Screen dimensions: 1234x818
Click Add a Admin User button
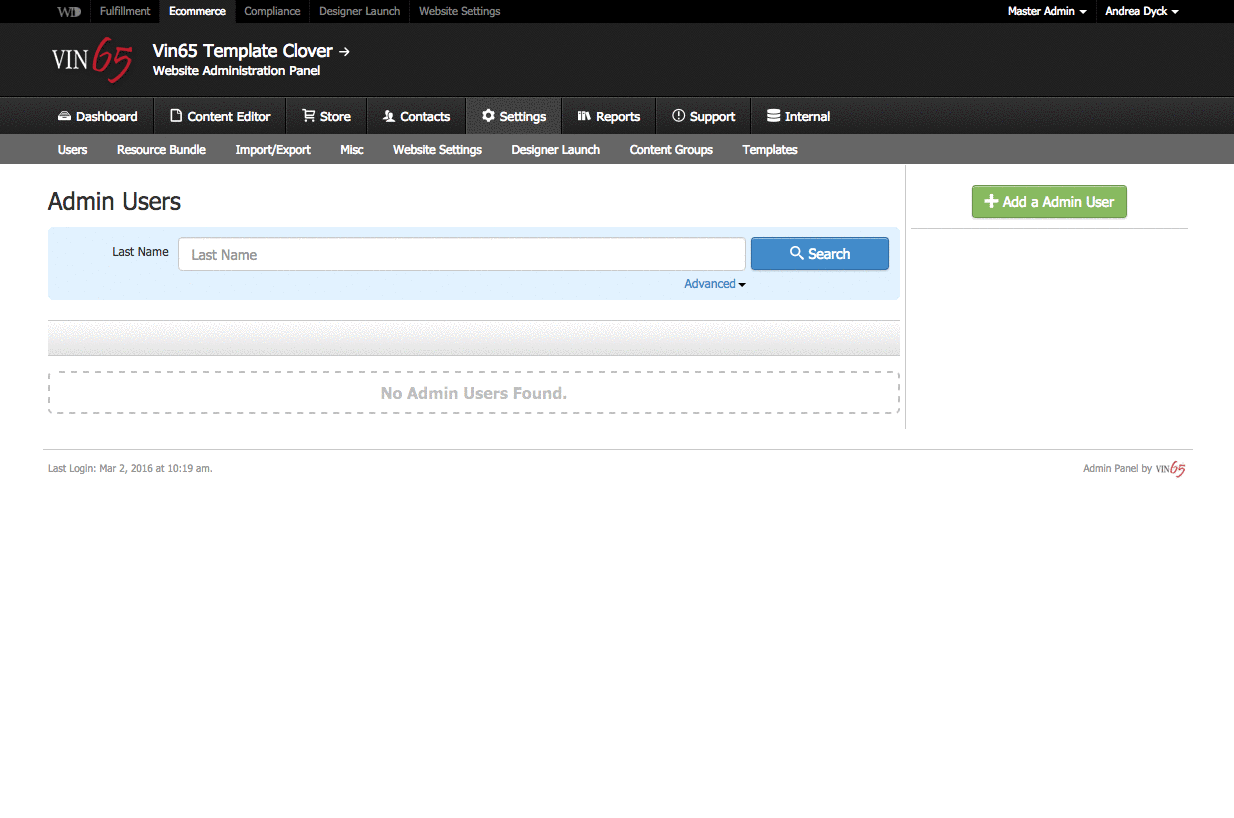(x=1049, y=201)
